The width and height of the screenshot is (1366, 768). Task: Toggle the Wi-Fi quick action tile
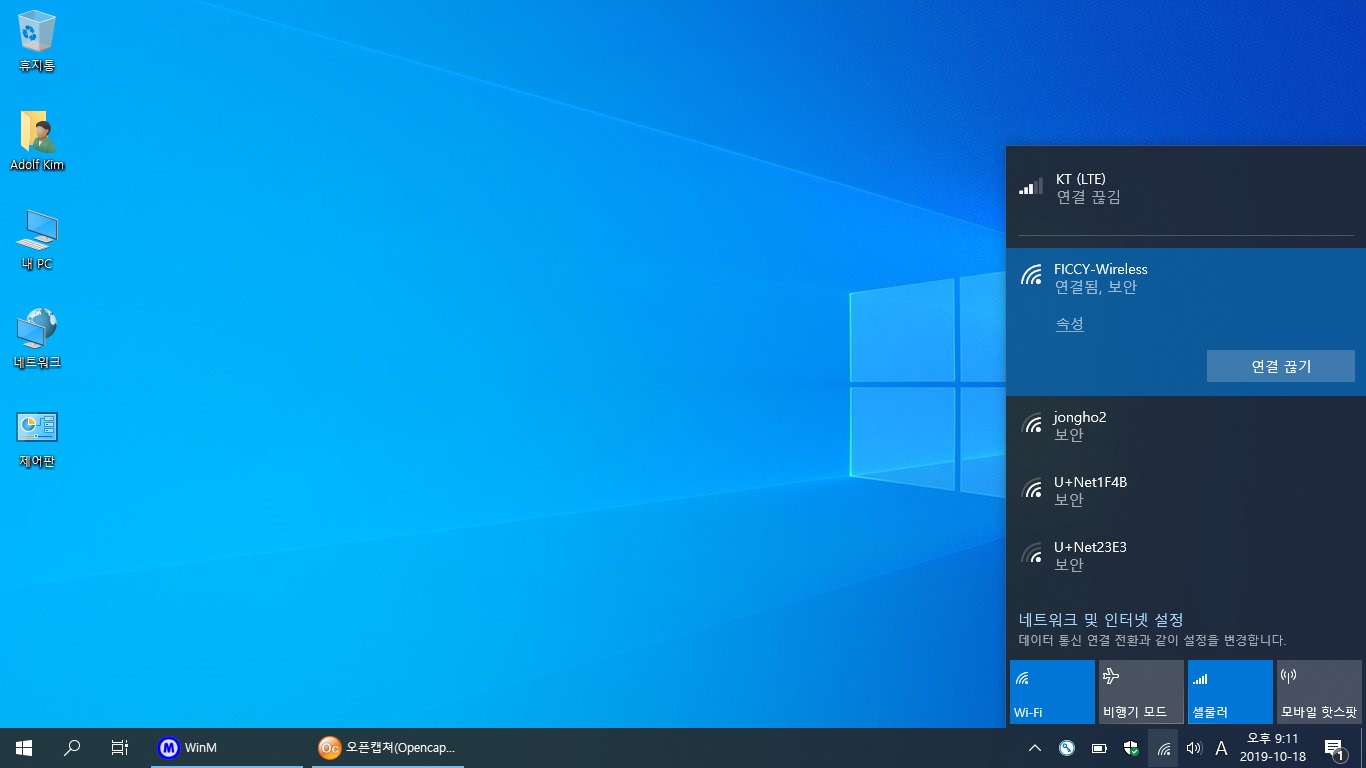click(1052, 692)
